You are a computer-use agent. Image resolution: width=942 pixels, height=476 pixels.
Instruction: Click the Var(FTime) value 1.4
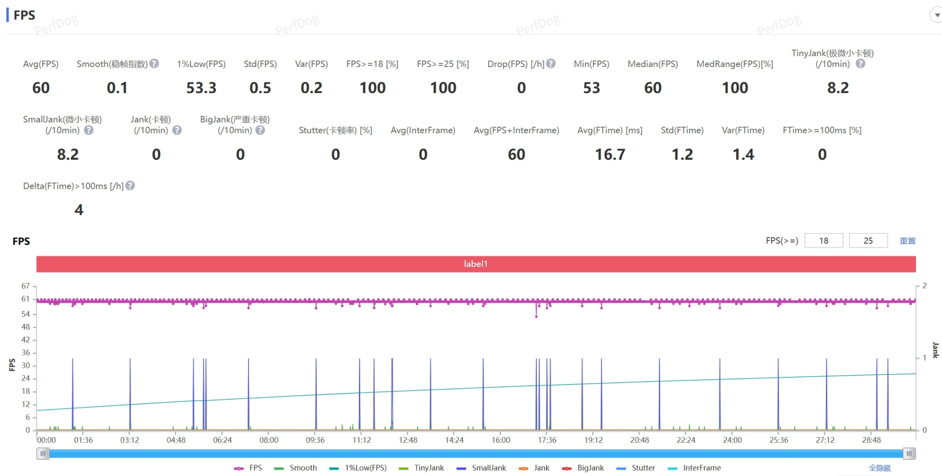[x=743, y=155]
